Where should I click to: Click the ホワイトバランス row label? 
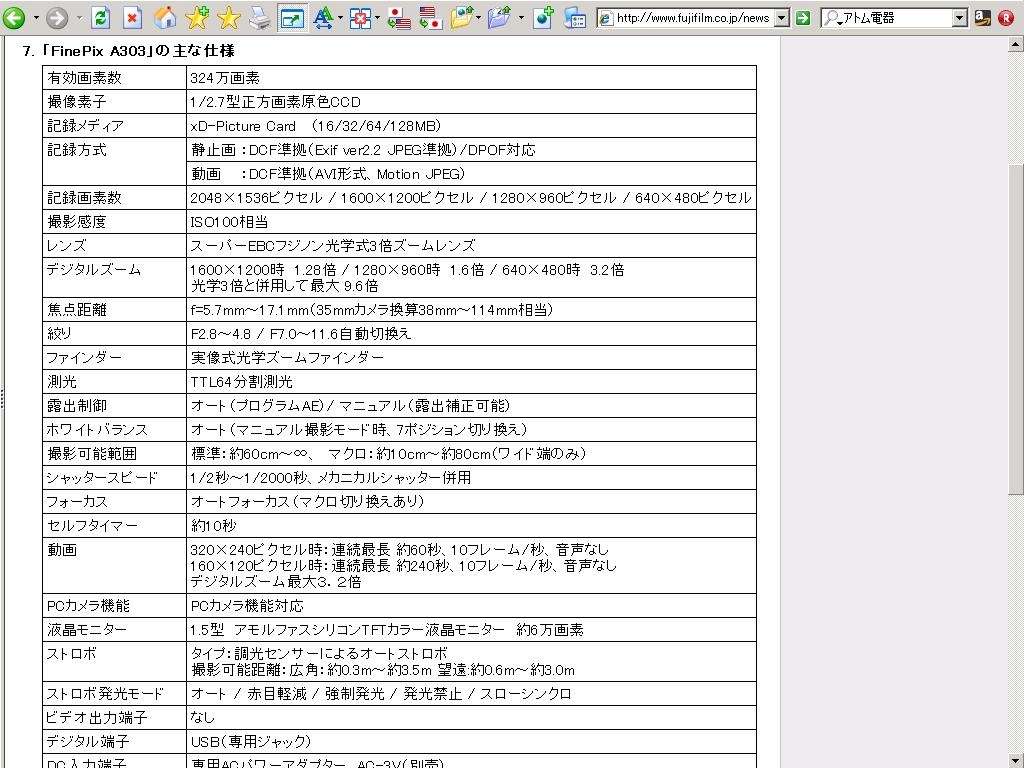(97, 430)
